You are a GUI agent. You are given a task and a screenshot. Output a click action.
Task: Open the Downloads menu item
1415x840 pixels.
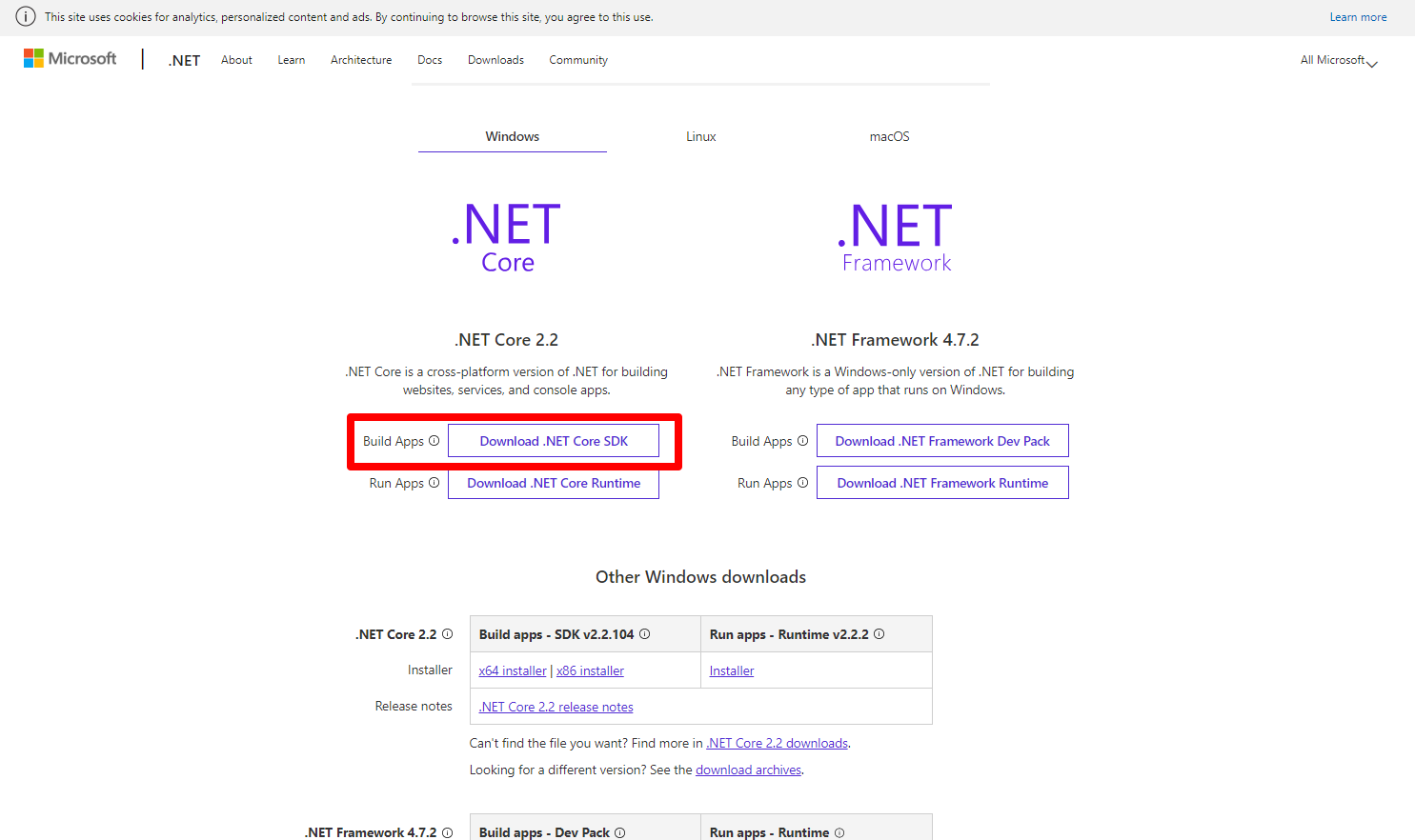pos(495,60)
